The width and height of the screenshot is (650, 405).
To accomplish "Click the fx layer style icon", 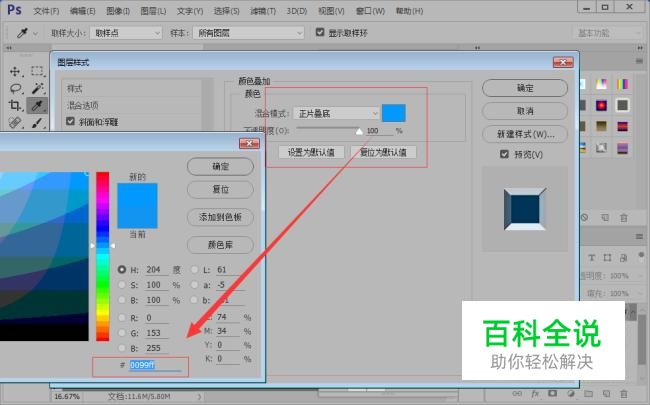I will (x=535, y=393).
